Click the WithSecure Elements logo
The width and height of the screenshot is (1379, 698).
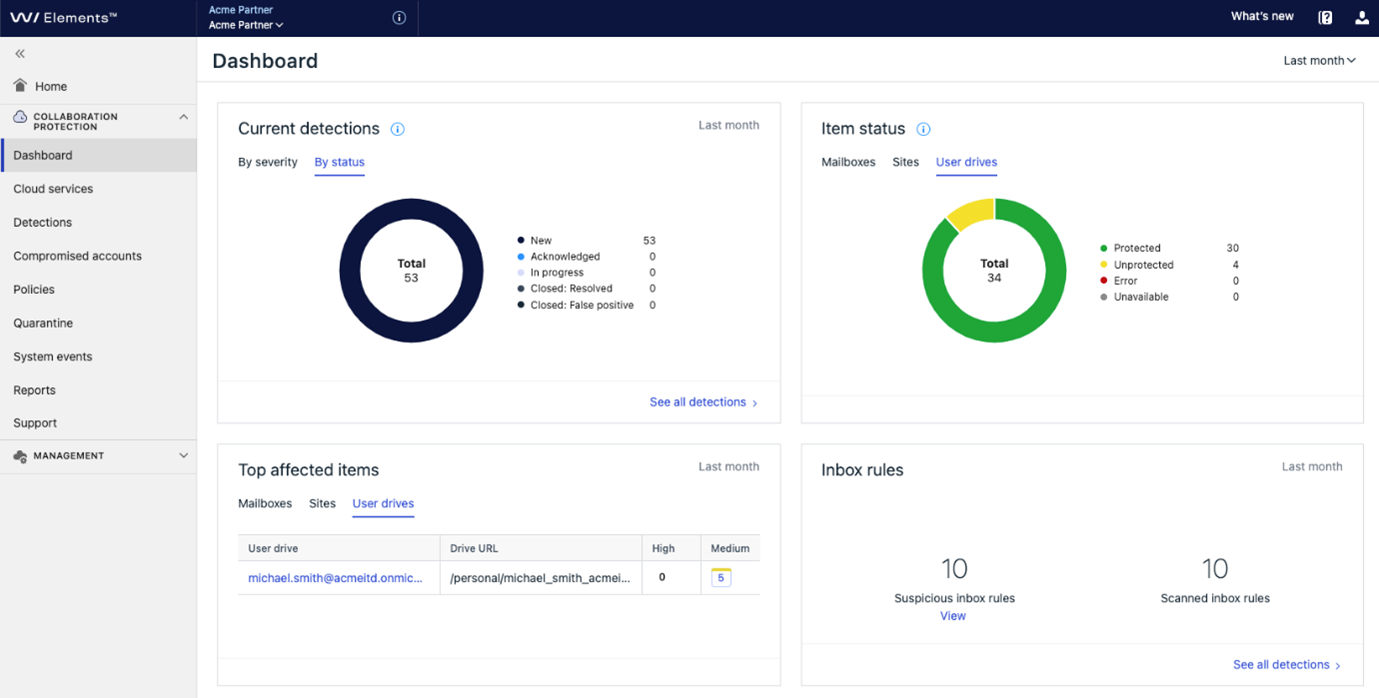click(63, 17)
